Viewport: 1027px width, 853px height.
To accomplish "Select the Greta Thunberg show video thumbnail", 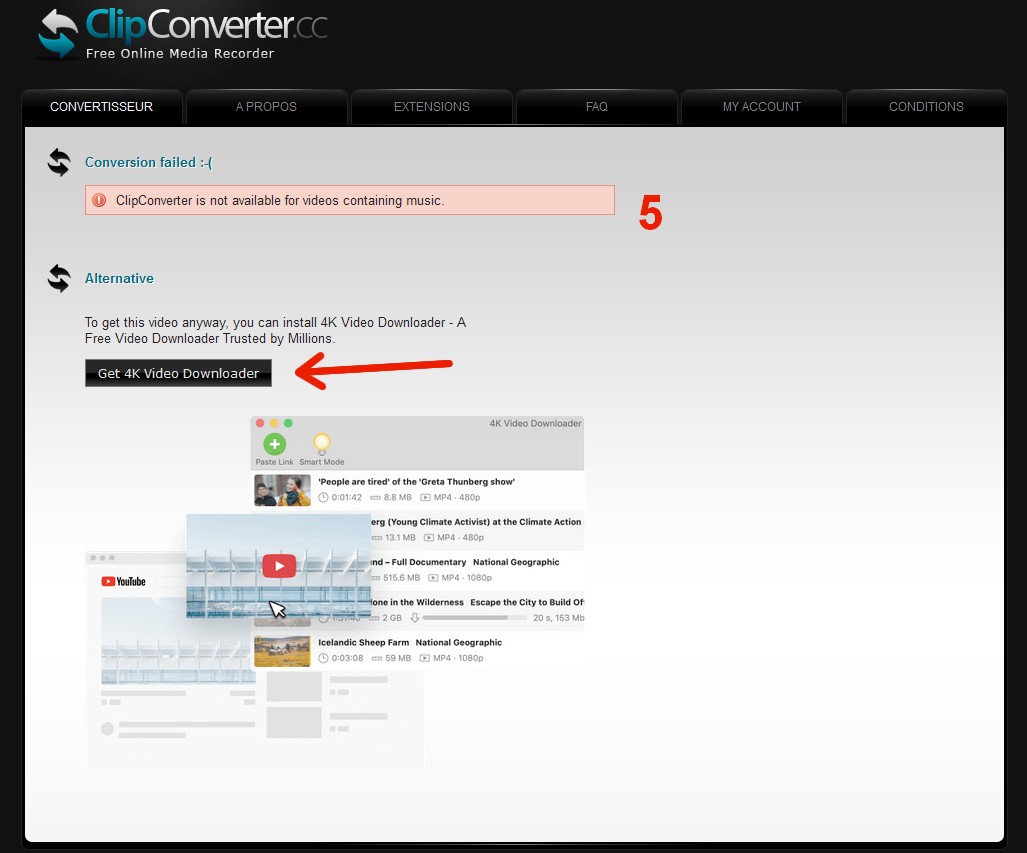I will point(282,490).
